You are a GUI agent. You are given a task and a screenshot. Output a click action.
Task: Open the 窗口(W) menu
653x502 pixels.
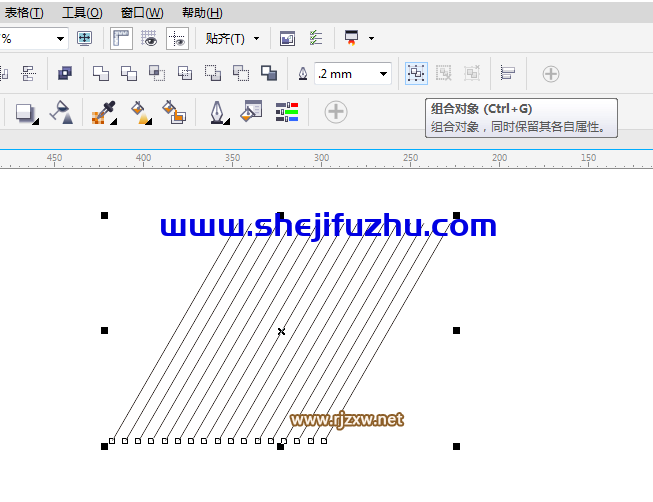pyautogui.click(x=142, y=13)
